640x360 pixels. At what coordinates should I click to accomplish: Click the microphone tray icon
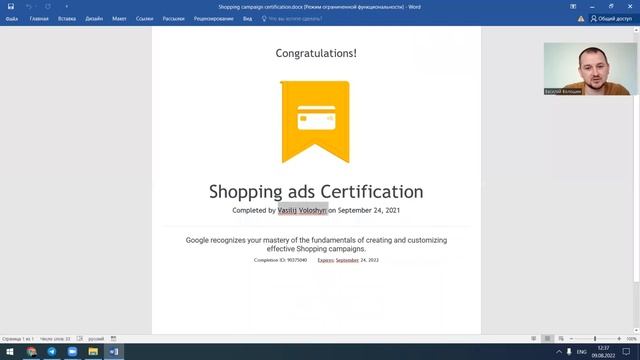tap(569, 352)
